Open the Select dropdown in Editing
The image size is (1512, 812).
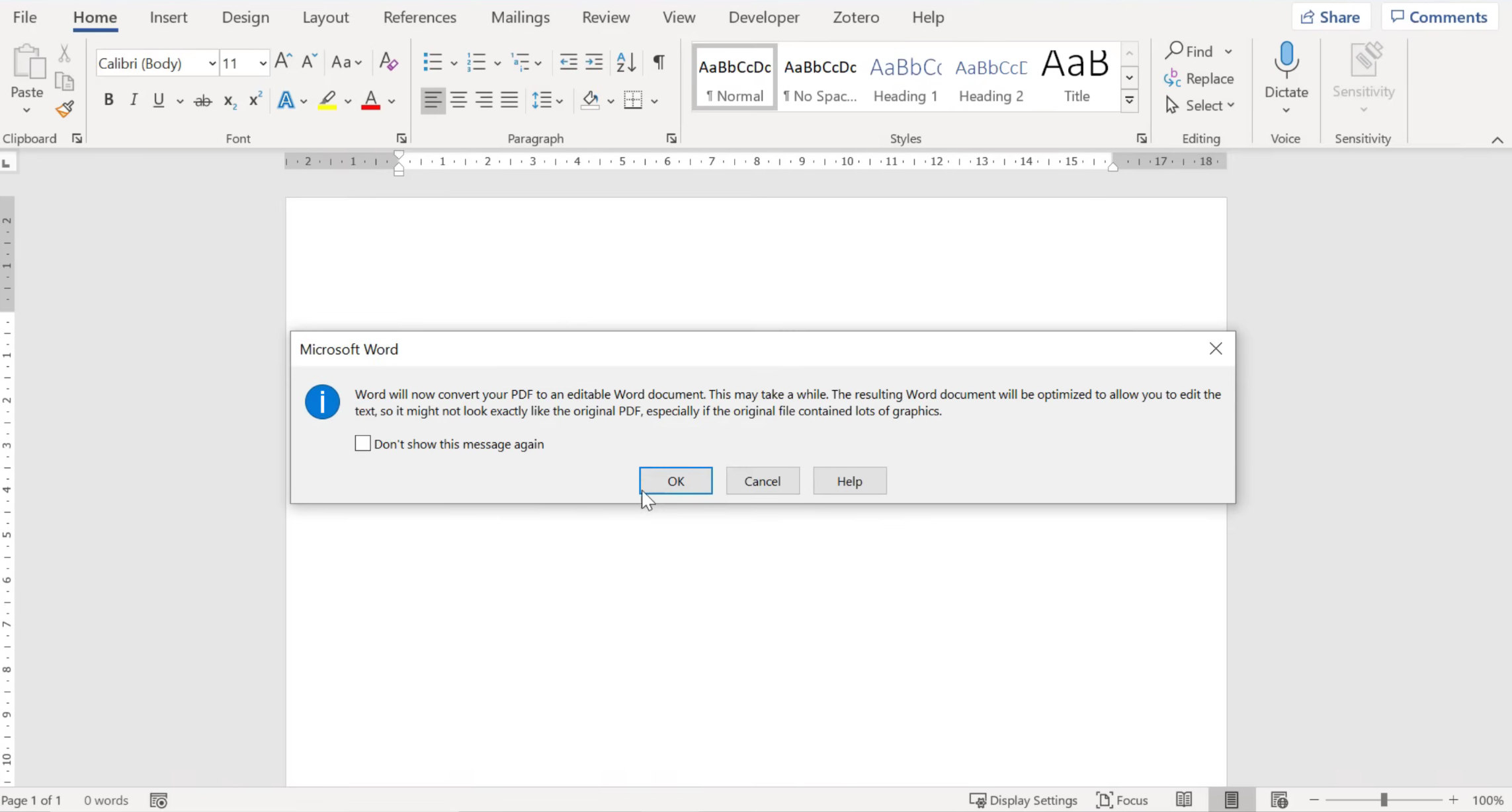[x=1200, y=105]
